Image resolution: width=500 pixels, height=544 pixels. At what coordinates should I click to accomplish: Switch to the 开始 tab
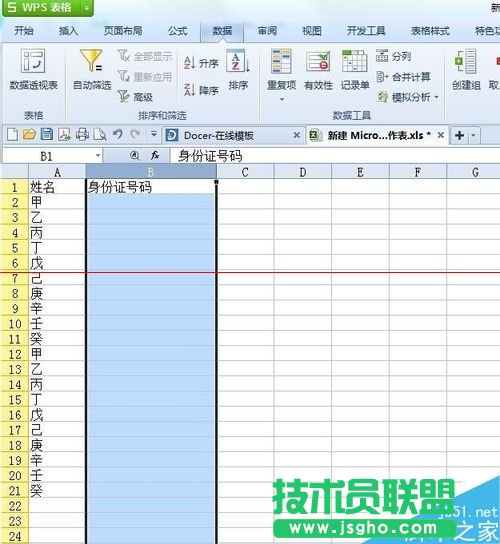(24, 31)
